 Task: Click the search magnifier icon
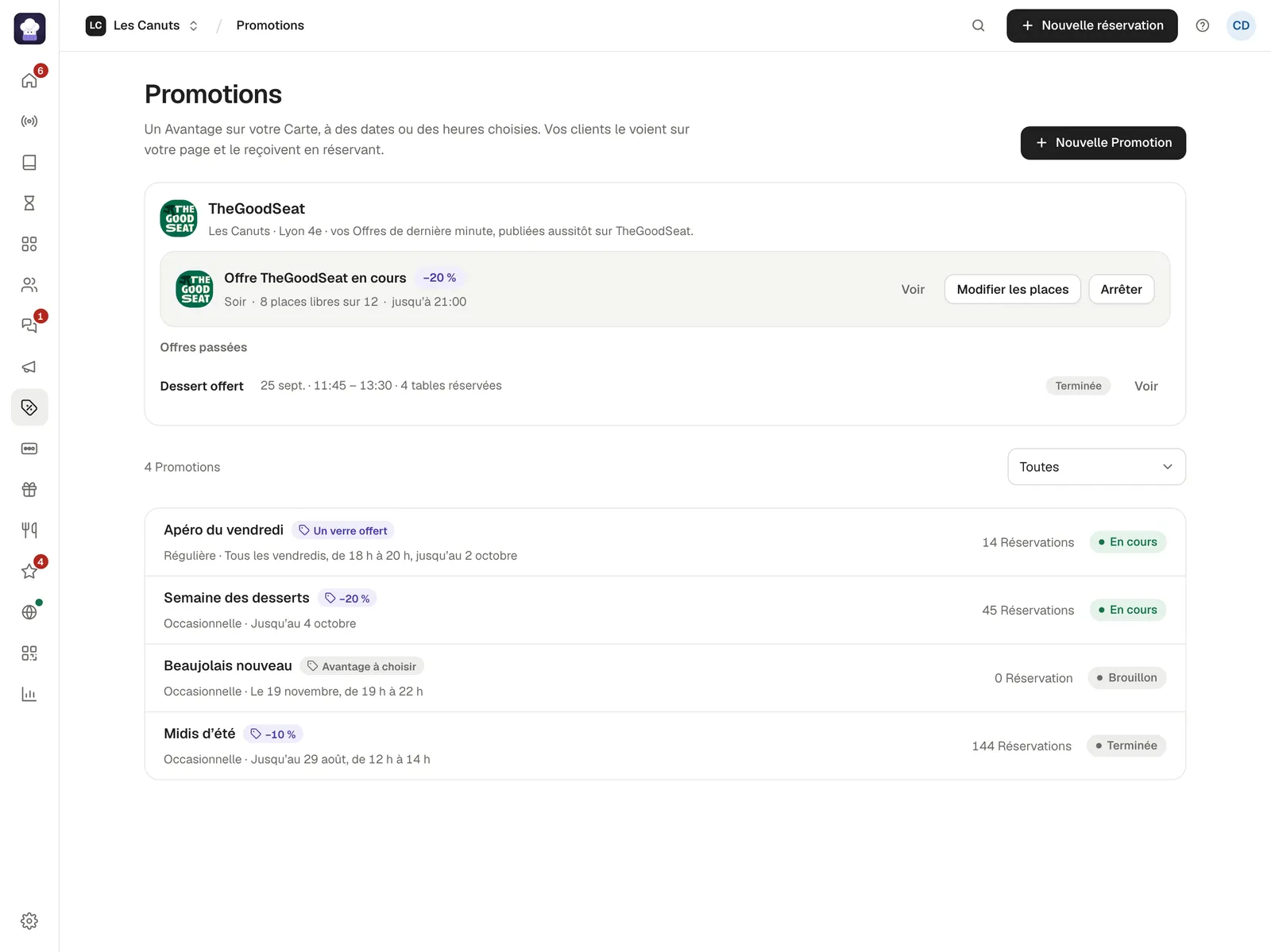[x=979, y=25]
